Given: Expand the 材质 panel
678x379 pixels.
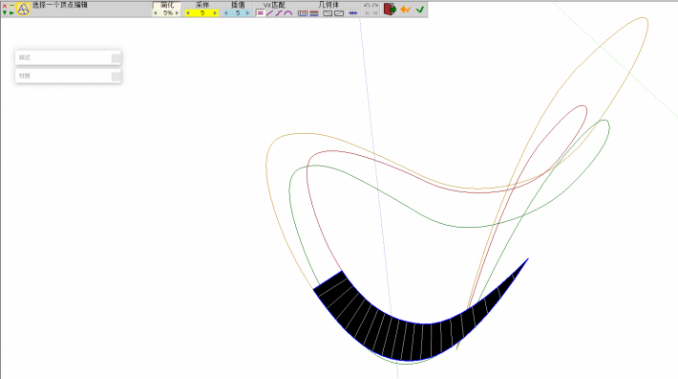Looking at the screenshot, I should click(x=68, y=76).
